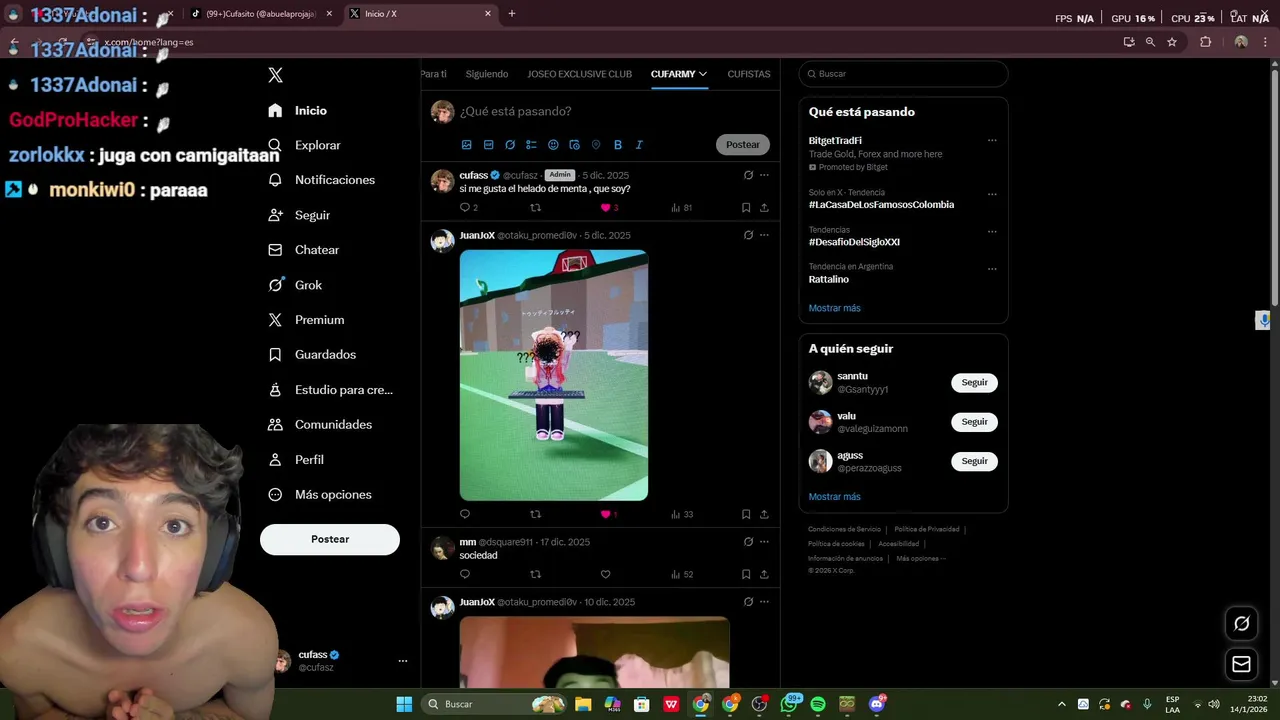Reply to the mm 'sociedad' post
This screenshot has width=1280, height=720.
(464, 574)
